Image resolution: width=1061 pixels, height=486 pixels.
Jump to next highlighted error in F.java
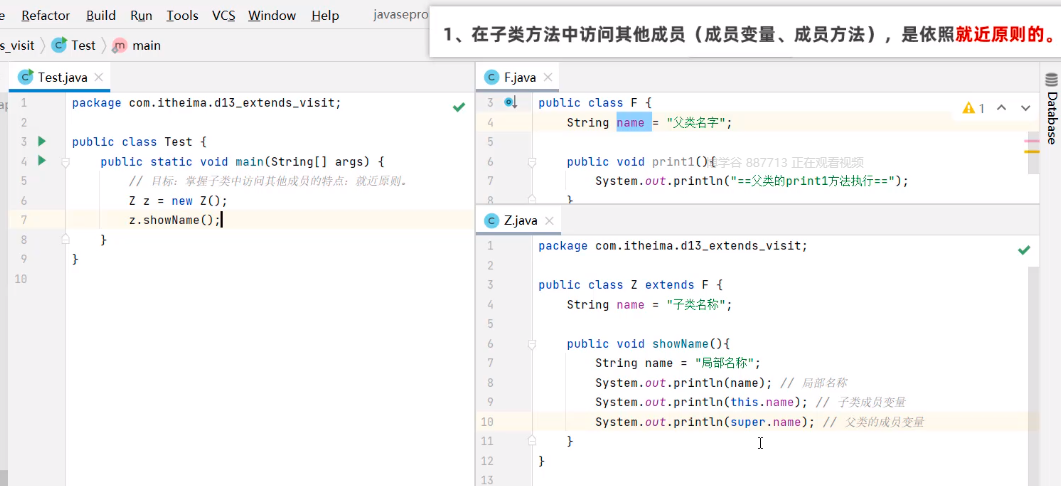pyautogui.click(x=1025, y=108)
